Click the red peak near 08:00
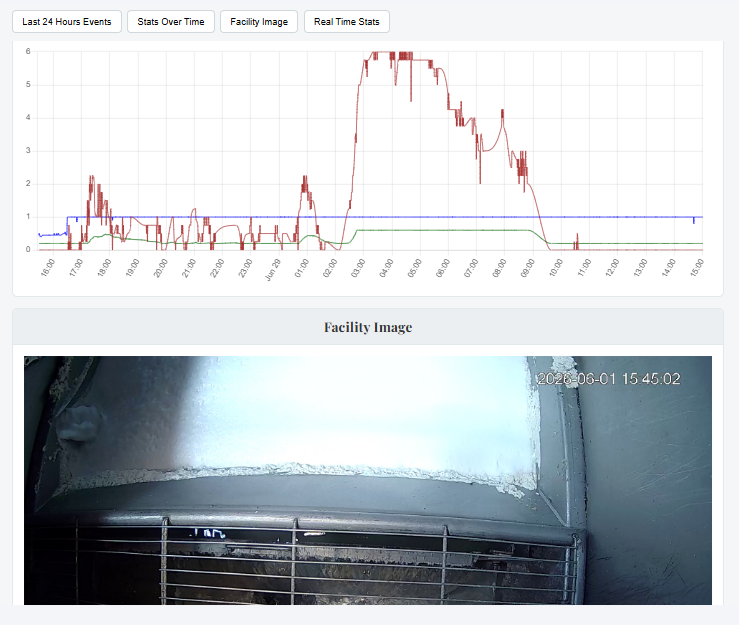This screenshot has height=626, width=740. pos(503,112)
